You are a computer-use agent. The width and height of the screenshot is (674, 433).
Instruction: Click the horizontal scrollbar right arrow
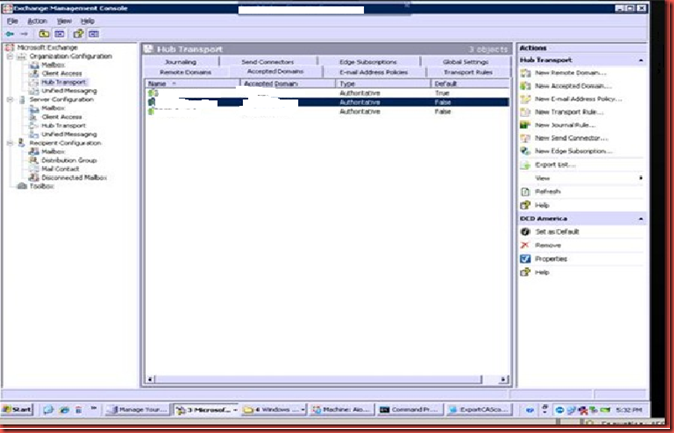click(504, 379)
